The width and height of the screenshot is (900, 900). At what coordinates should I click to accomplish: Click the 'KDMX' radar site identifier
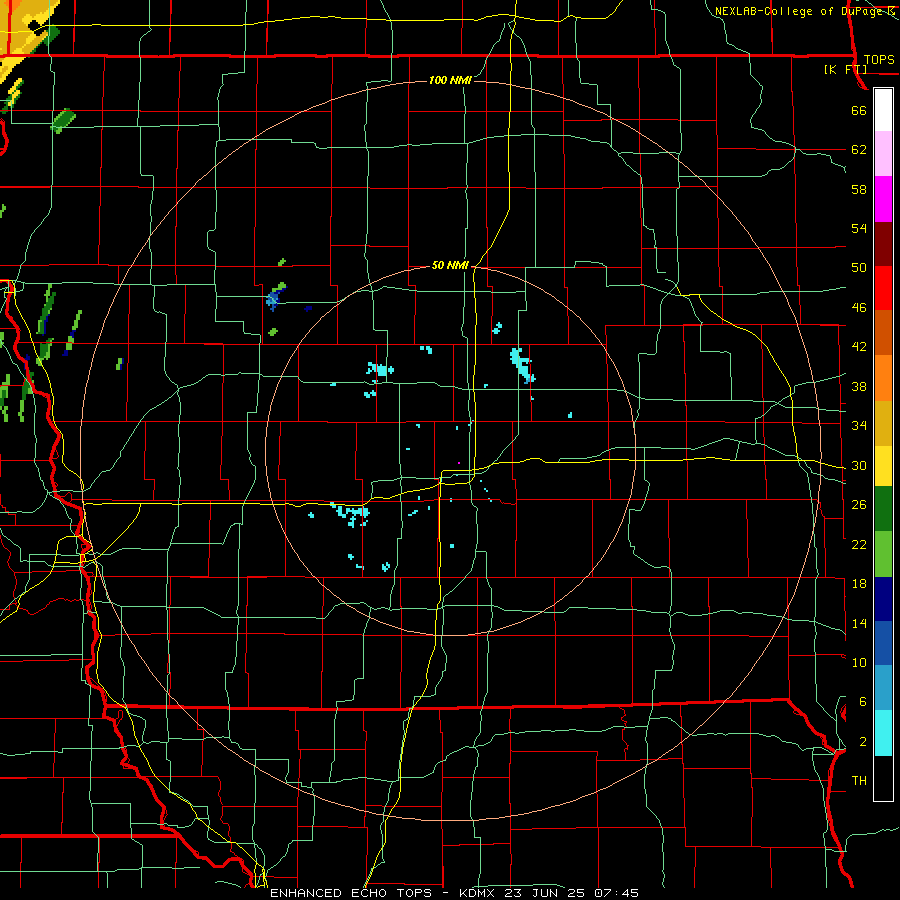[479, 893]
